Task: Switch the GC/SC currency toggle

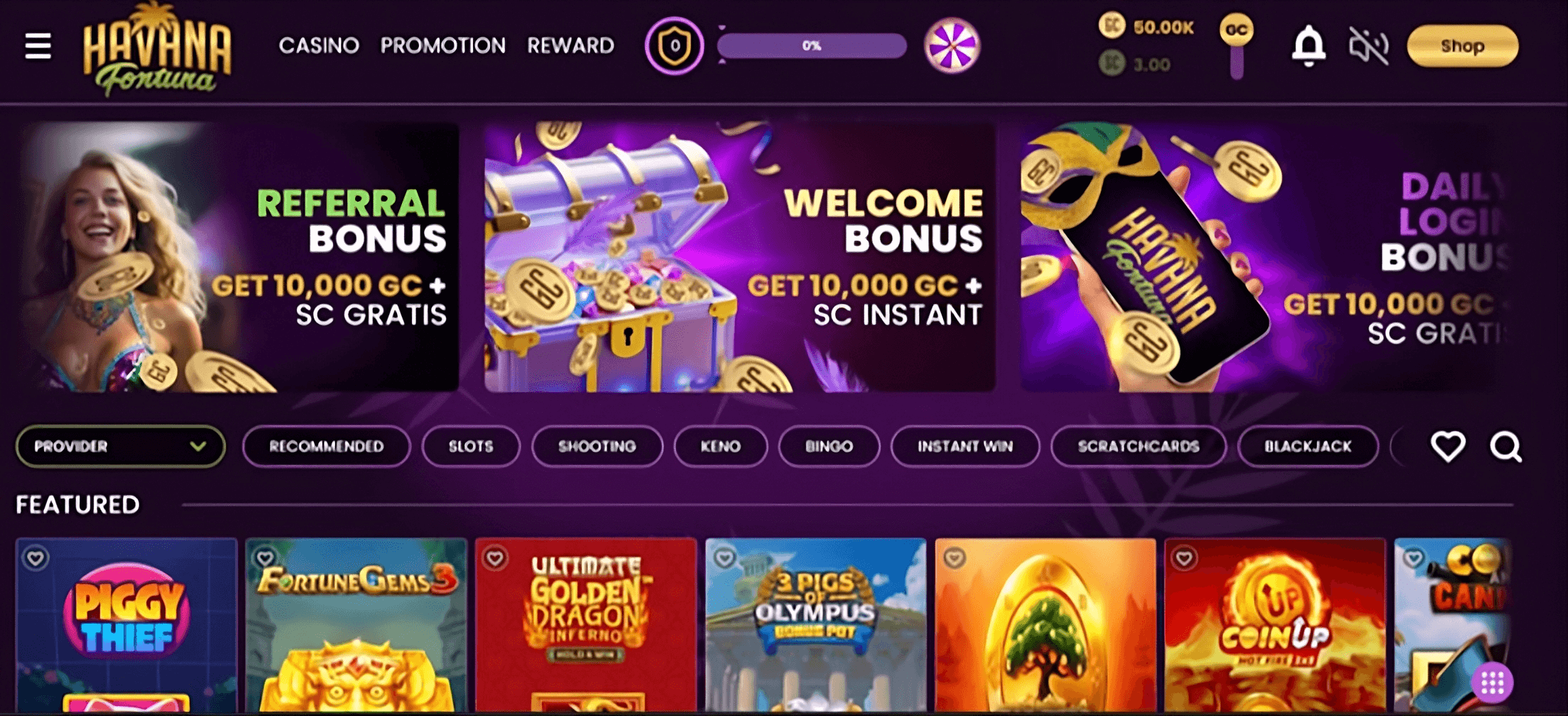Action: pos(1236,47)
